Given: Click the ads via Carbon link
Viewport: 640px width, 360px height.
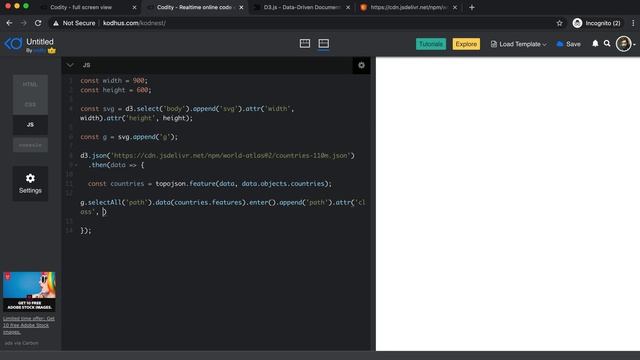Looking at the screenshot, I should pos(21,343).
